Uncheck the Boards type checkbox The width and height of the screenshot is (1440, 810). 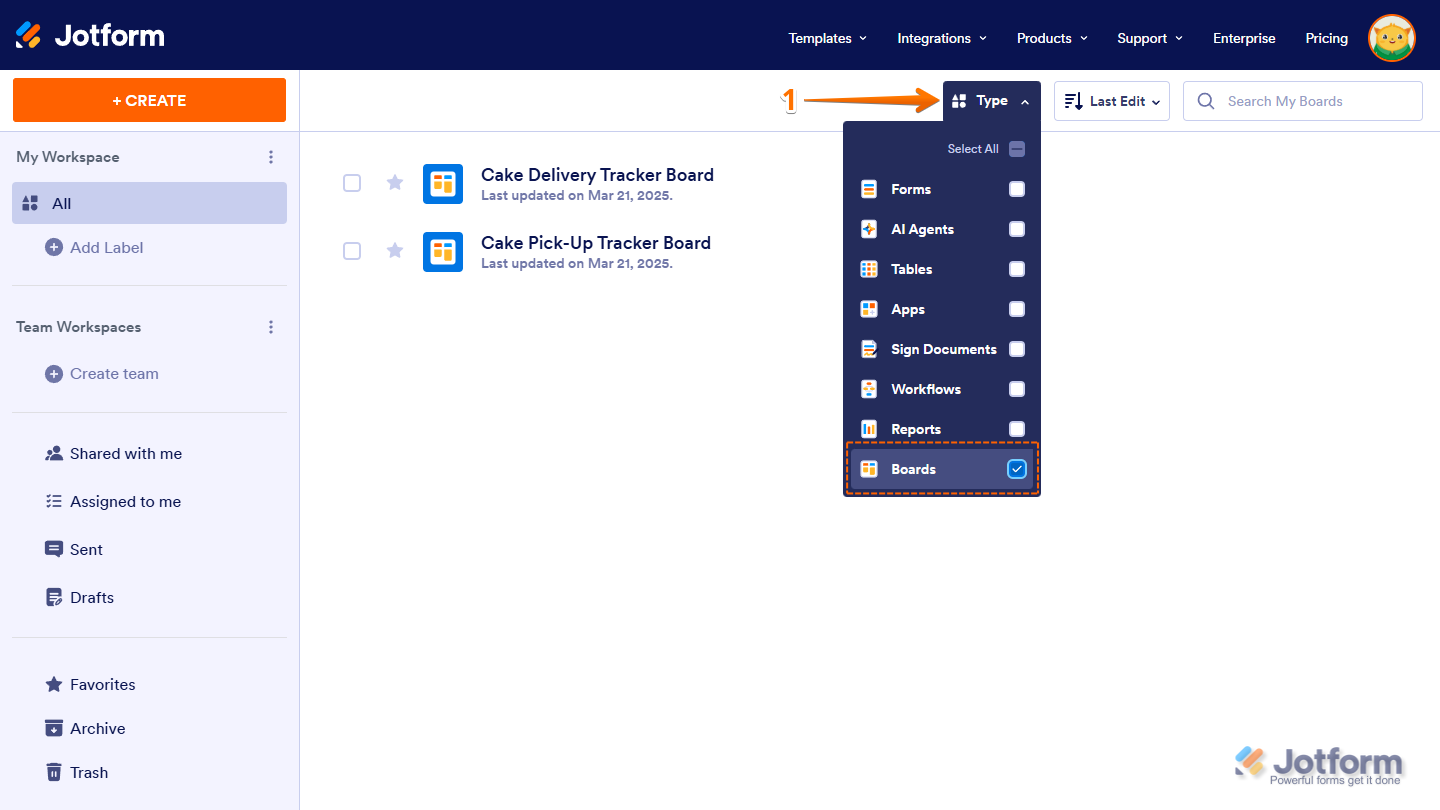pos(1017,468)
